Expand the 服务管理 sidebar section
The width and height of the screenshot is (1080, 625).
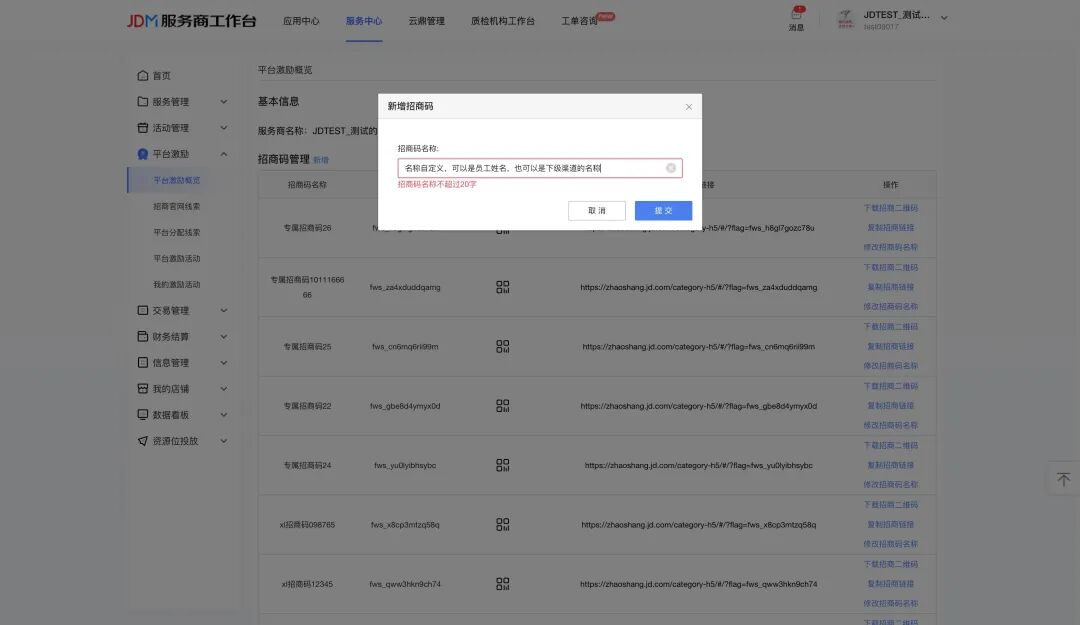pos(223,102)
